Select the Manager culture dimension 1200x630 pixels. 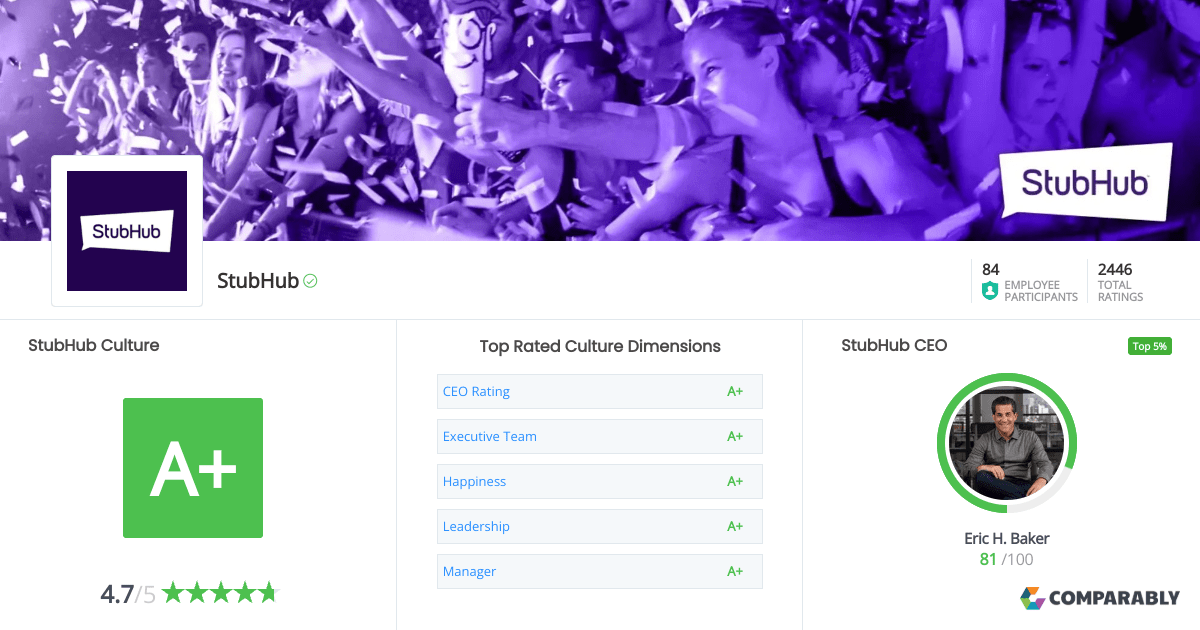pos(599,571)
